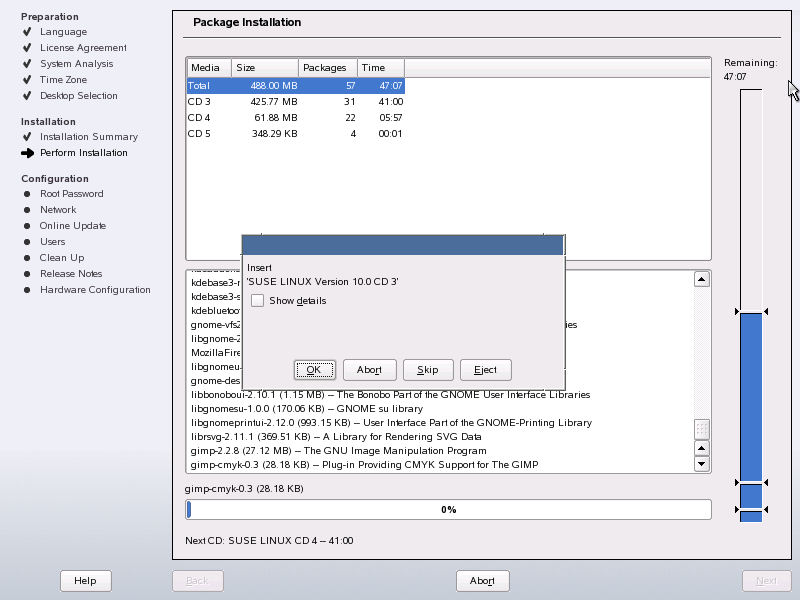Click the Hardware Configuration step label
The height and width of the screenshot is (600, 800).
[95, 290]
